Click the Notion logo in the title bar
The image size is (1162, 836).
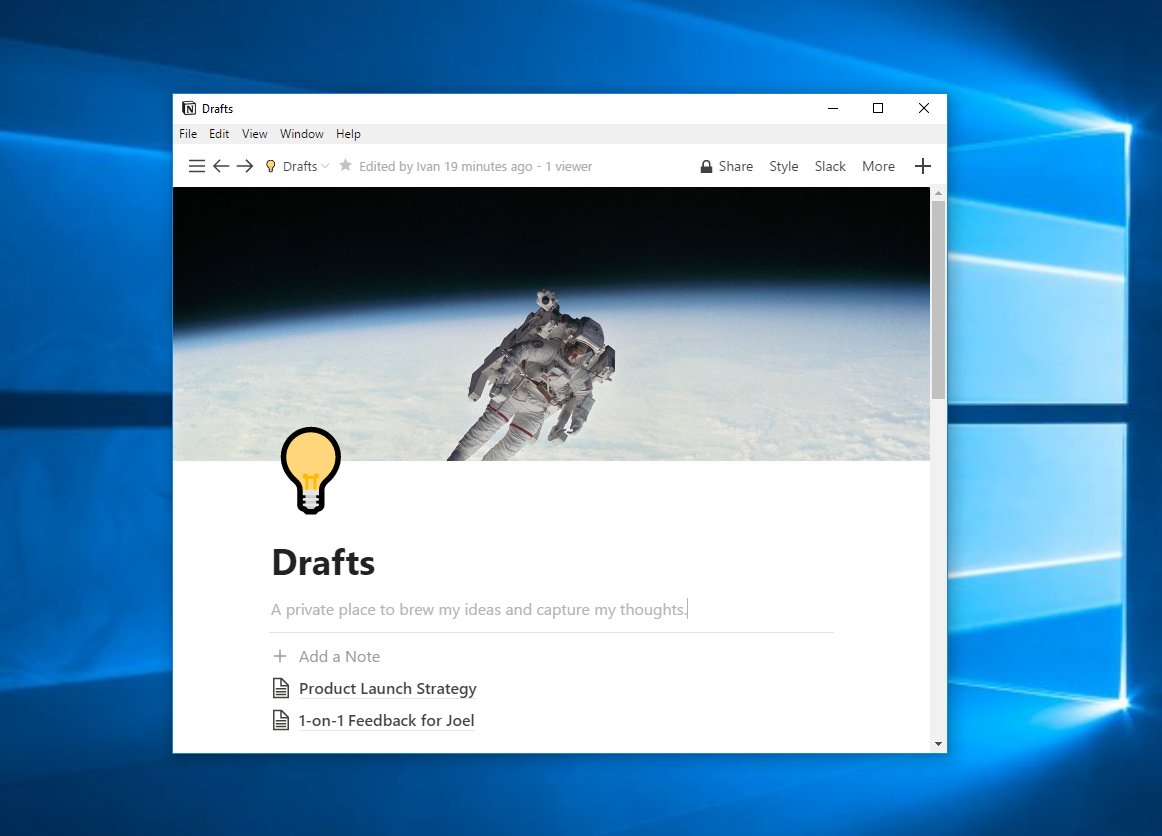[189, 108]
